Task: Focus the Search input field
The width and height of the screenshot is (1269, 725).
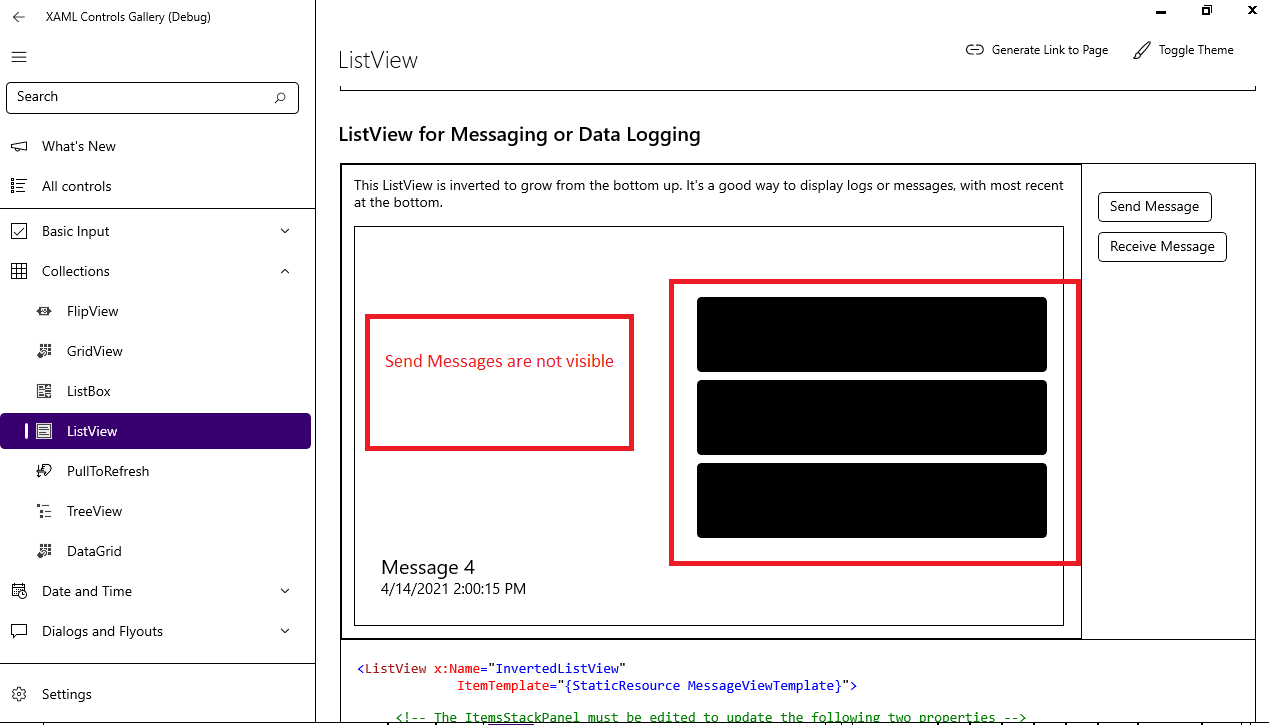Action: click(152, 97)
